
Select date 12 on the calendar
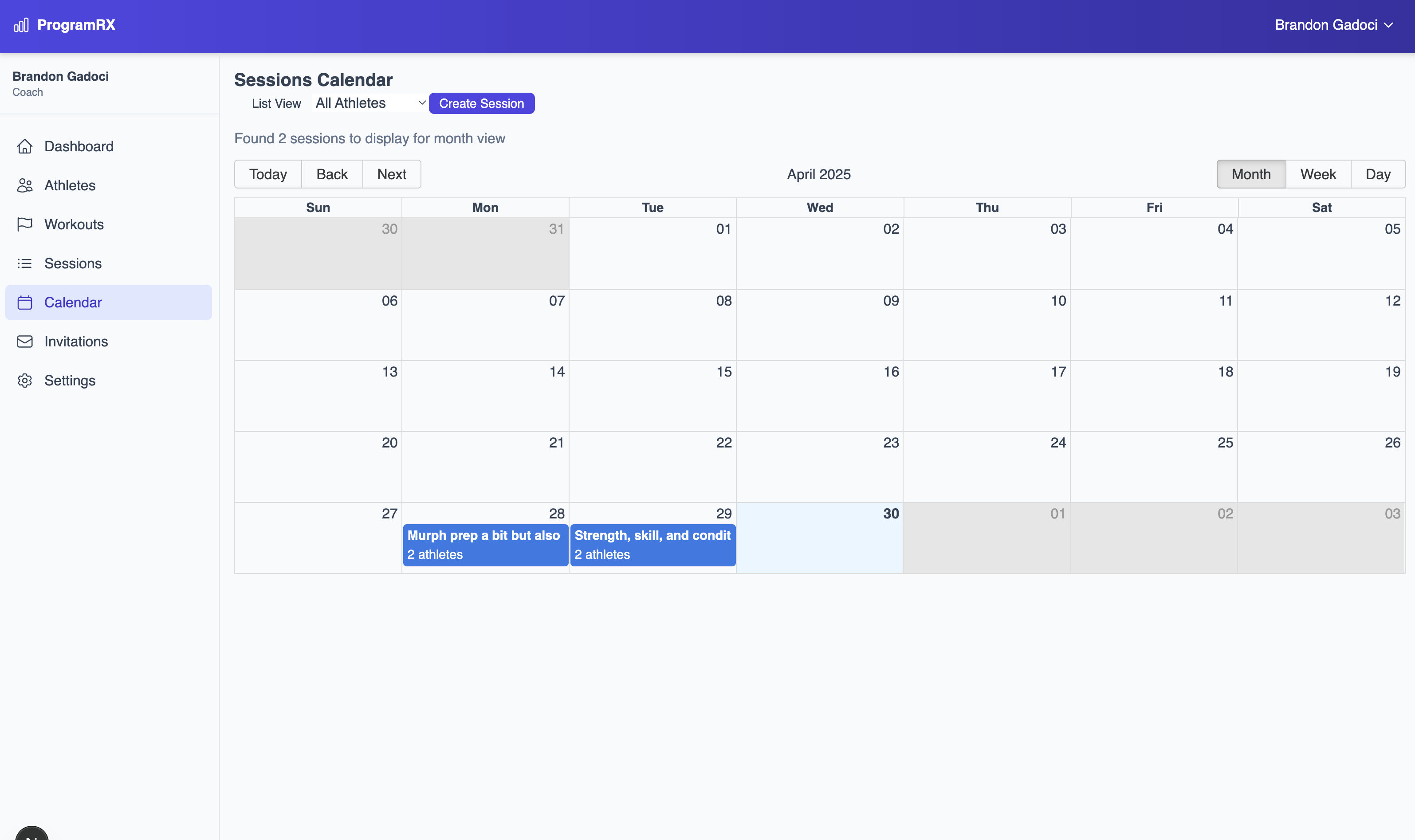(x=1393, y=301)
